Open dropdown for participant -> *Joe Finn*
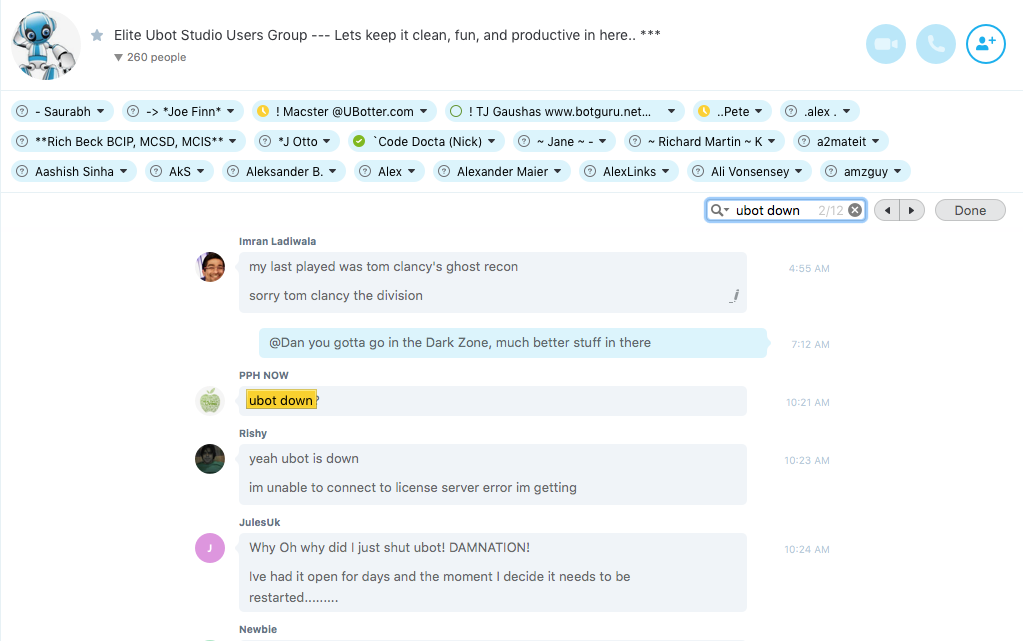The image size is (1023, 641). click(x=230, y=112)
